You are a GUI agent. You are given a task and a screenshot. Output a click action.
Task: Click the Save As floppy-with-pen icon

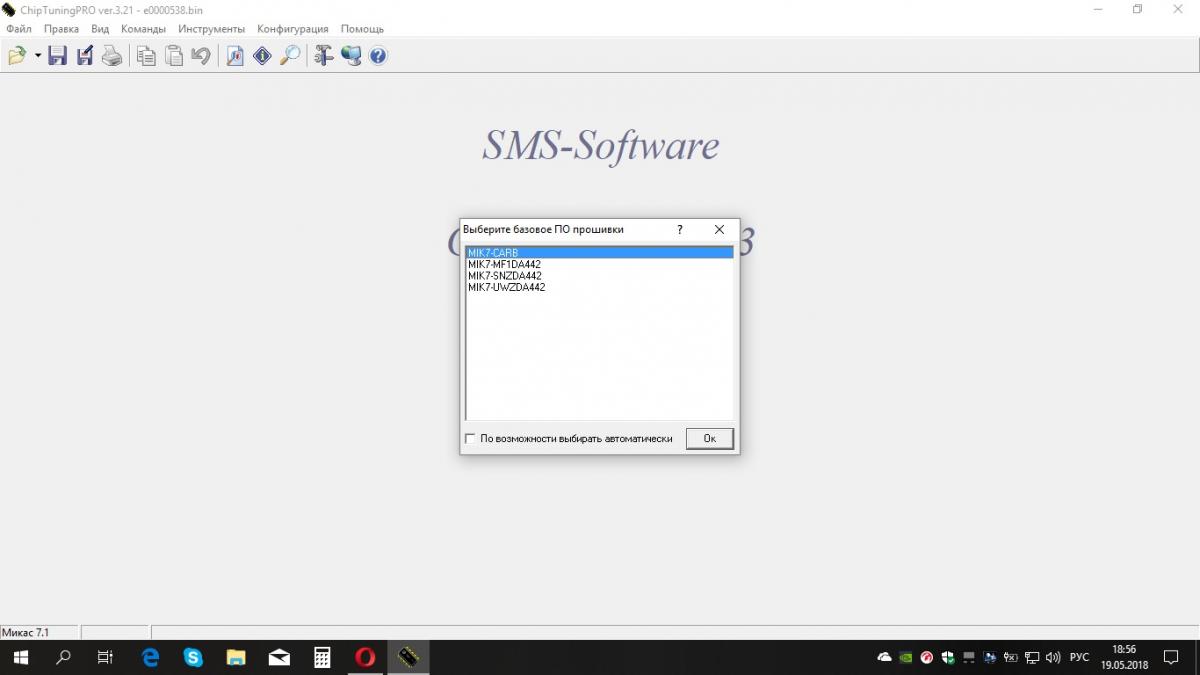pos(85,56)
